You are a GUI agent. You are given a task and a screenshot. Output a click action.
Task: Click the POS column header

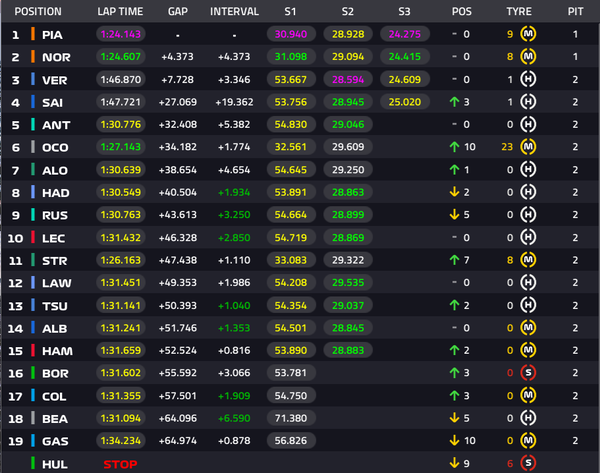[461, 11]
